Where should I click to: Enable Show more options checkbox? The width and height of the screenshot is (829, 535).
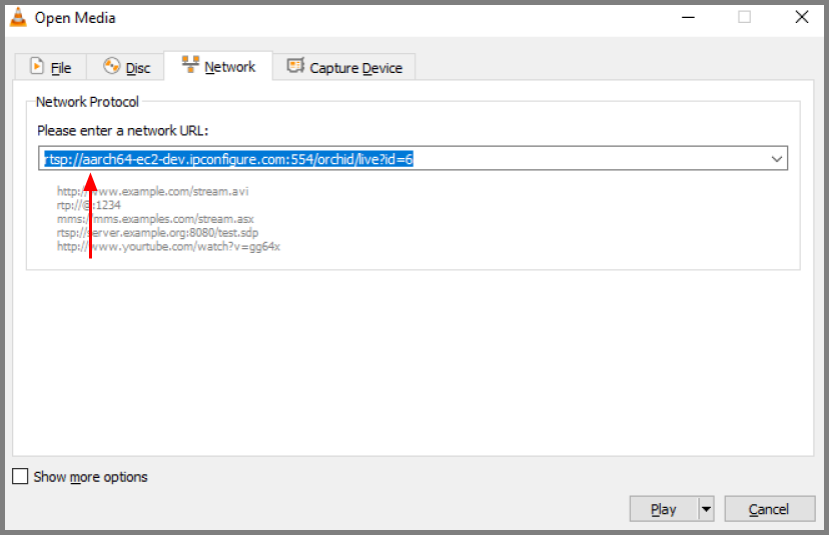(x=20, y=477)
